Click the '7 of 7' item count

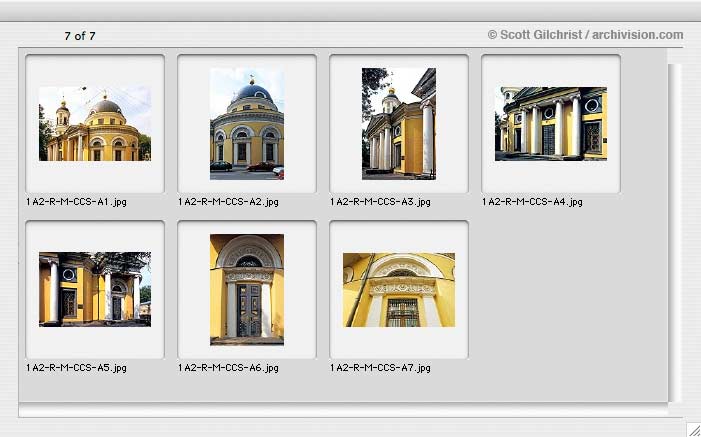tap(80, 36)
